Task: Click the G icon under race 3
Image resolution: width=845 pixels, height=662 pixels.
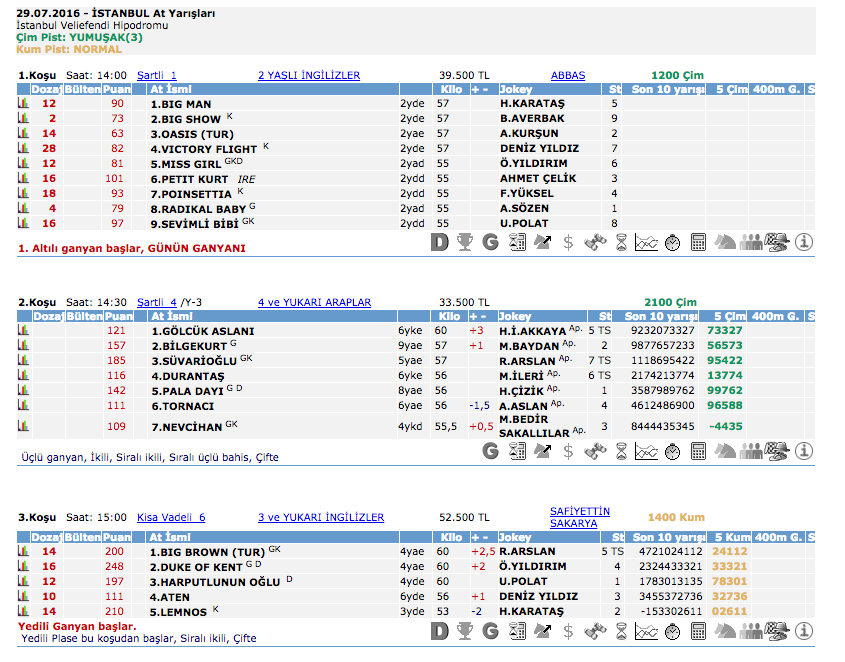Action: coord(491,632)
